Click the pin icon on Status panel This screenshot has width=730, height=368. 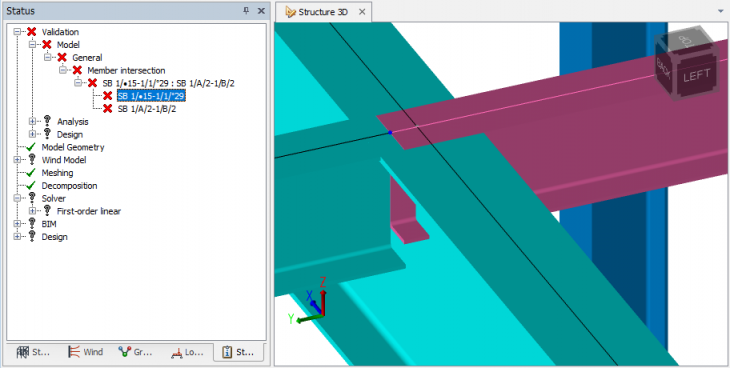click(x=246, y=11)
